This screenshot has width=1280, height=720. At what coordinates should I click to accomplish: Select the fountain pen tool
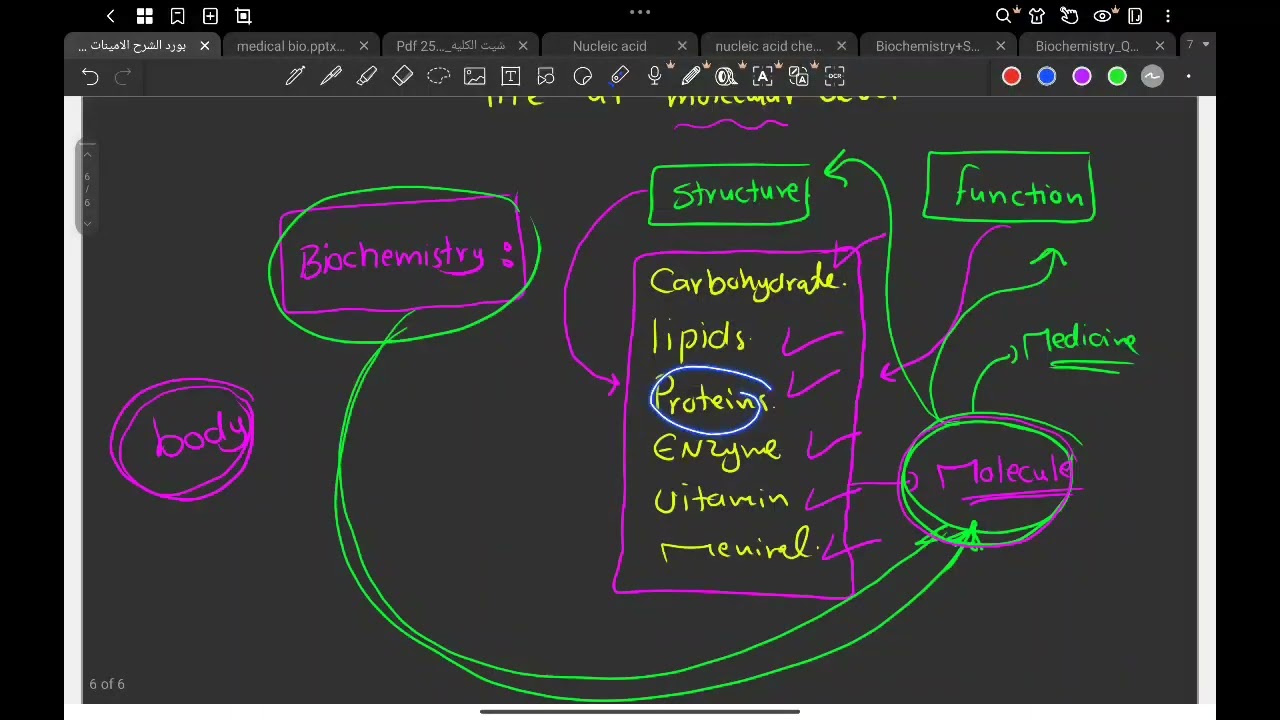pos(331,76)
